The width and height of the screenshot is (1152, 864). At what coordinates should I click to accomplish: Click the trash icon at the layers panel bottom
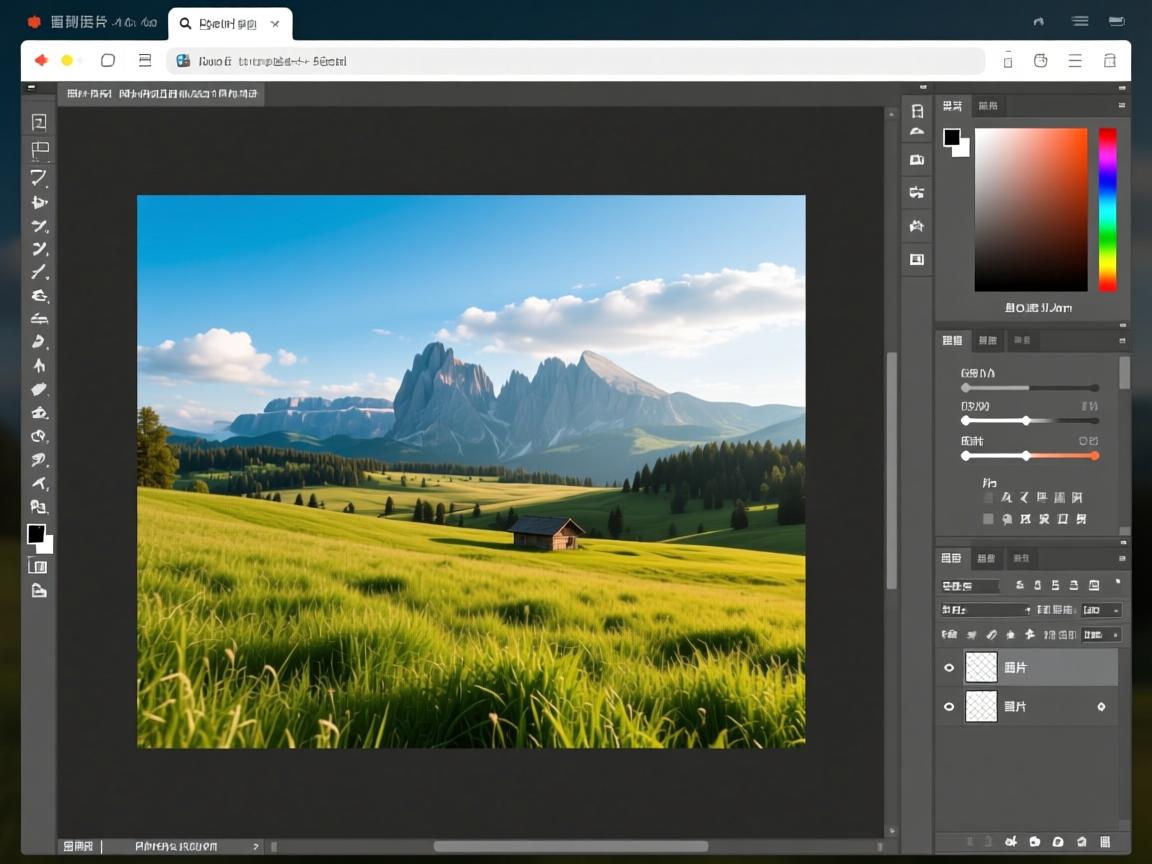(x=1105, y=842)
